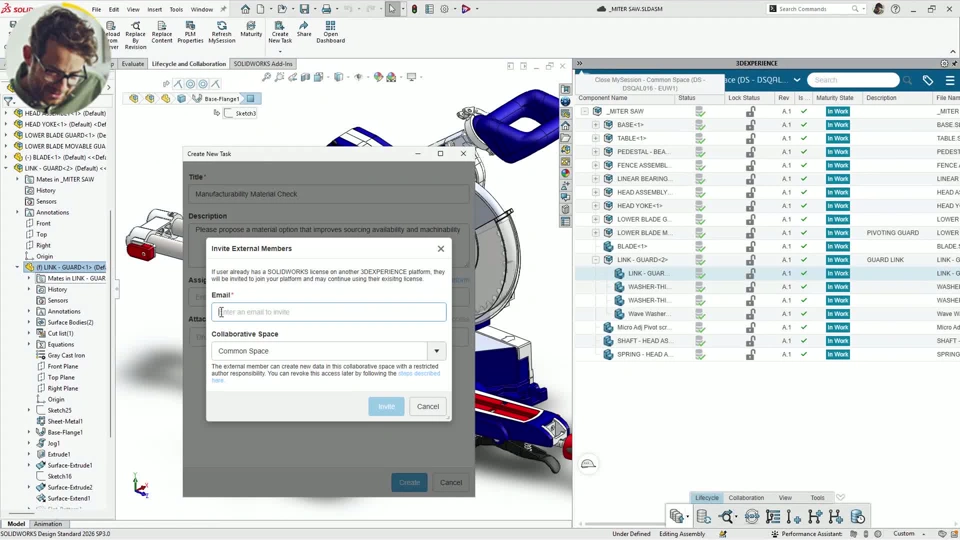Screen dimensions: 960x540
Task: Click the Zoom to Fit magnifier icon
Action: point(266,77)
